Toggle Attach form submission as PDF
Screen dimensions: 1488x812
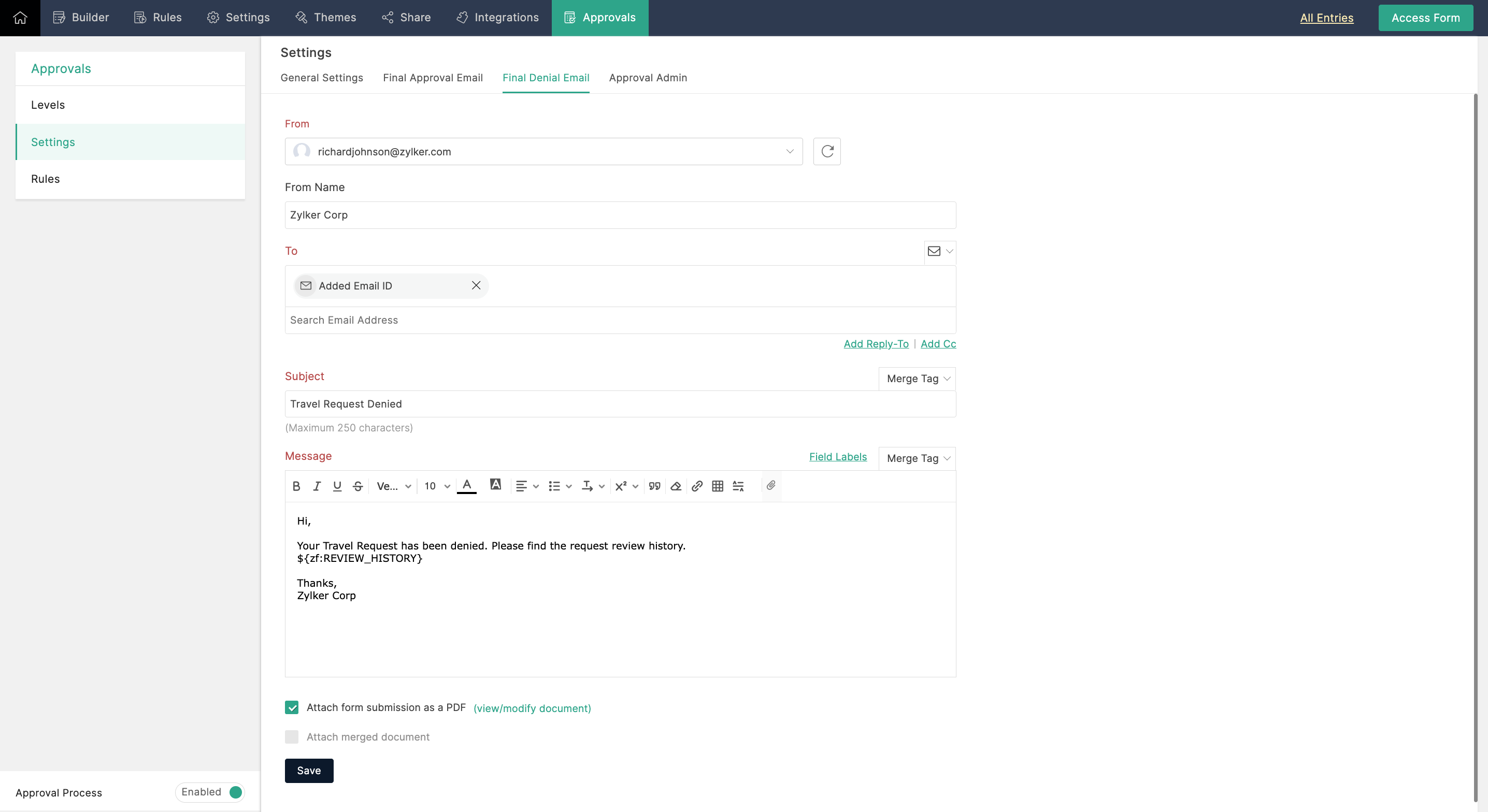click(292, 707)
